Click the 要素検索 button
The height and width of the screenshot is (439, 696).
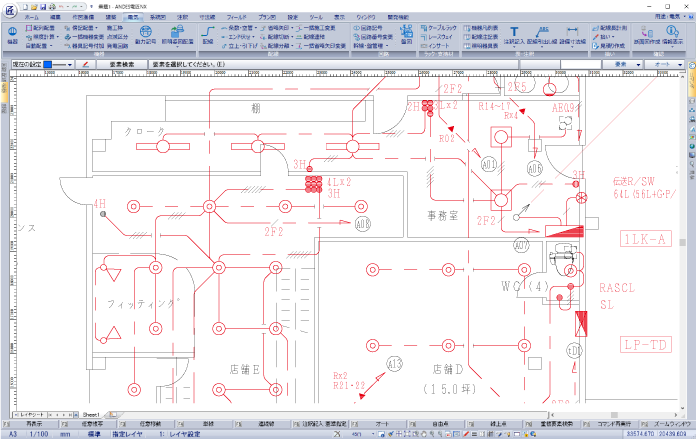click(x=122, y=64)
